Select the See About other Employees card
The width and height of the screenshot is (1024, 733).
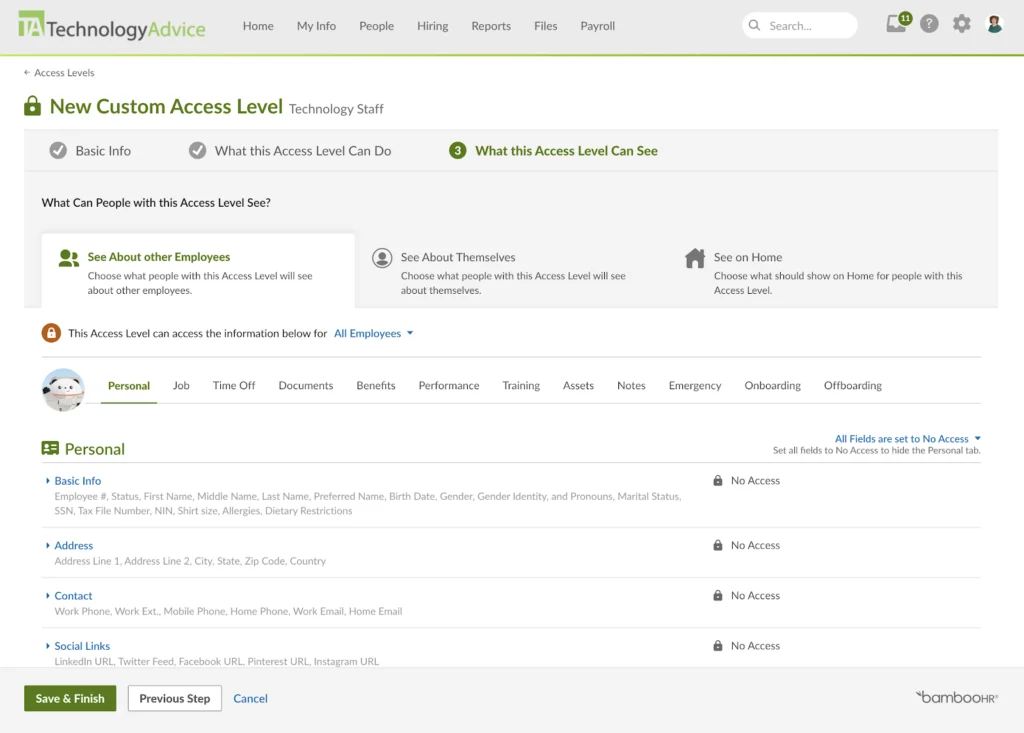198,270
